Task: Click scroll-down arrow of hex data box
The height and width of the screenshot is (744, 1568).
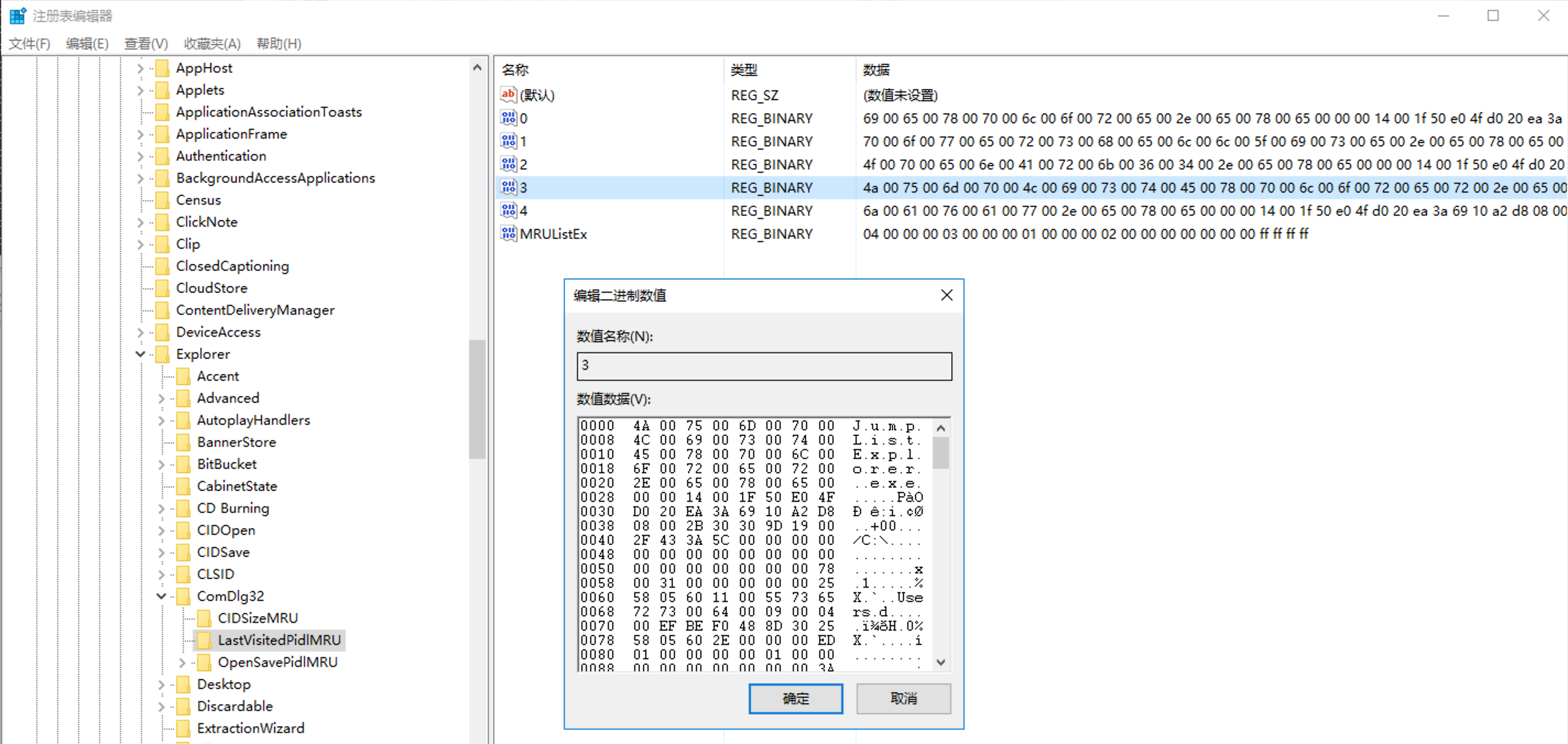Action: pos(940,662)
